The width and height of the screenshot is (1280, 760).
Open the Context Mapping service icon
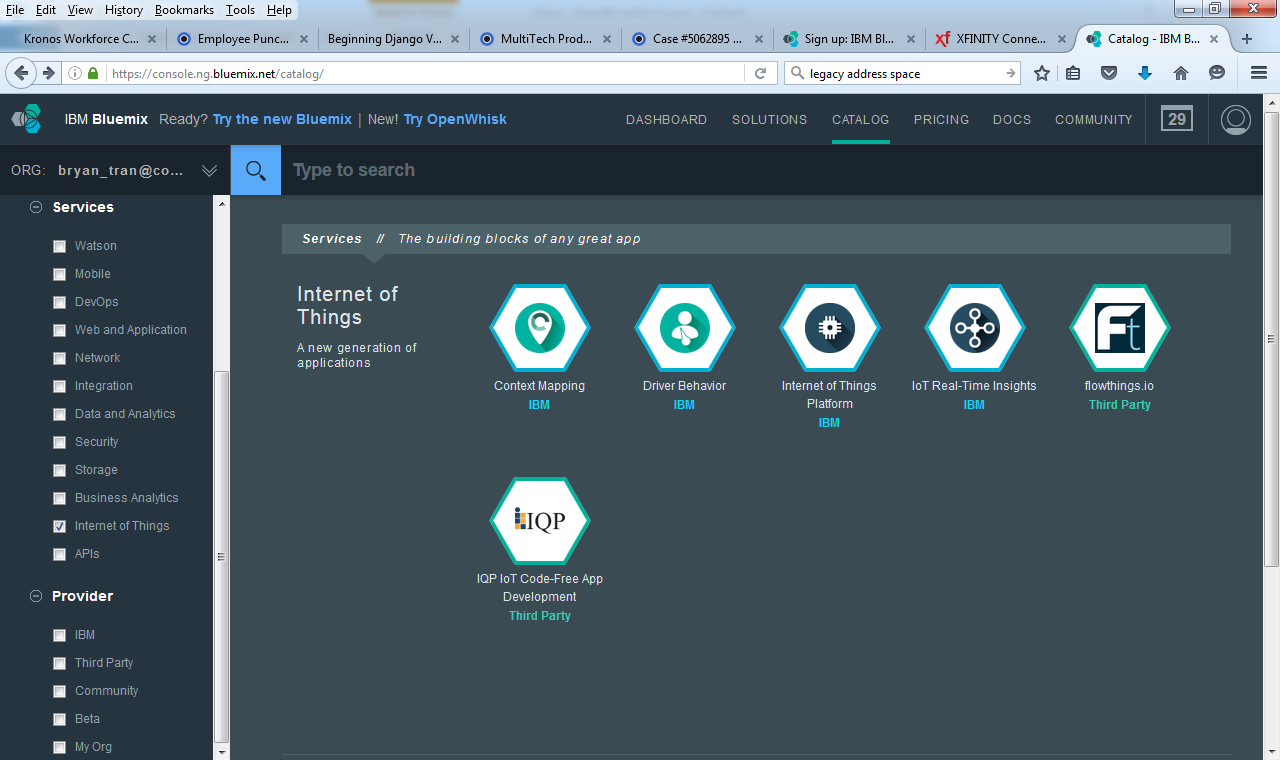[x=539, y=328]
